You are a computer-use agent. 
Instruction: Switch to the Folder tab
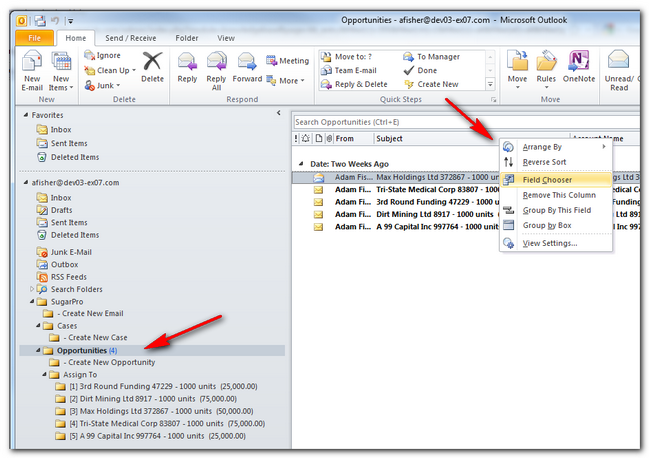pos(187,38)
